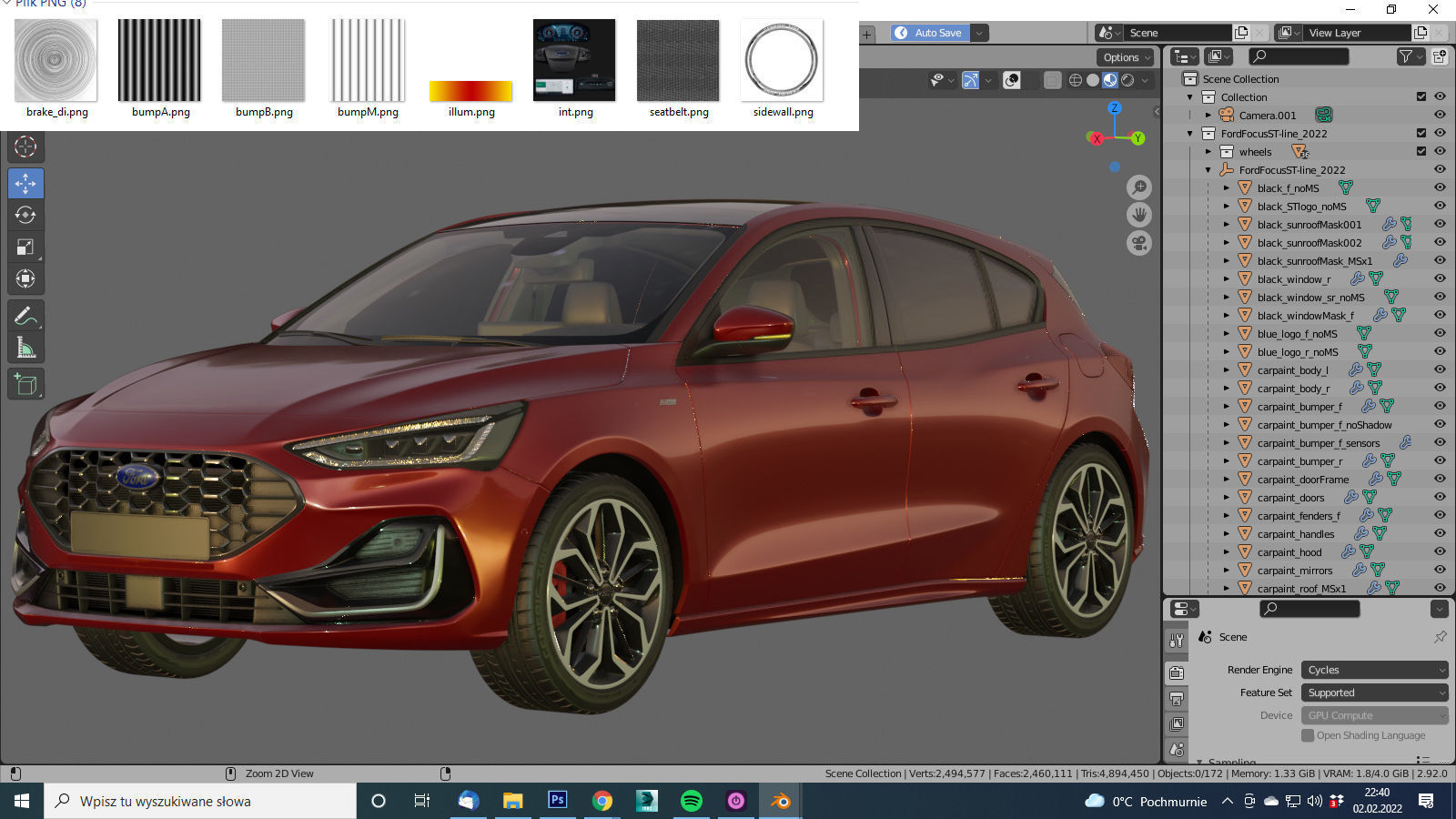Viewport: 1456px width, 819px height.
Task: Select the Measure tool
Action: (25, 348)
